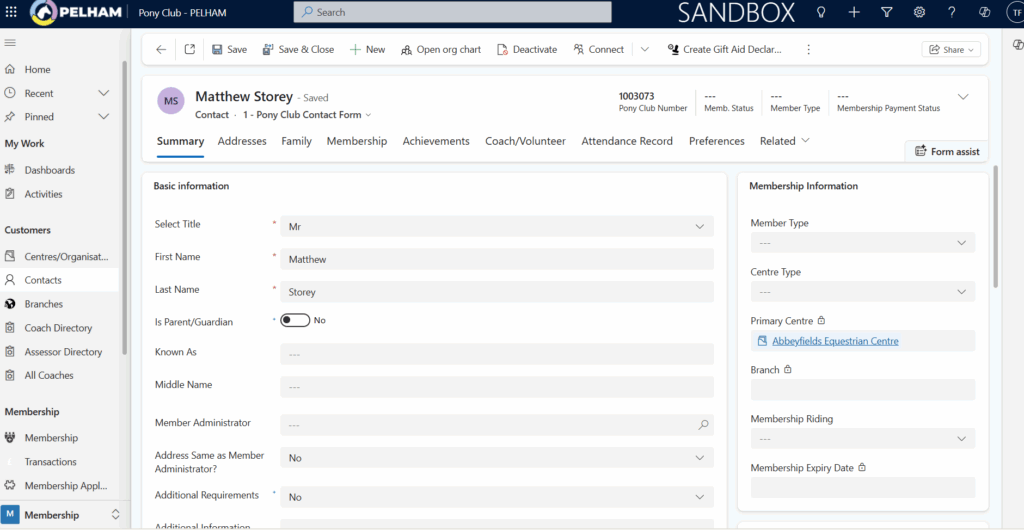Open record in new window icon
1024x530 pixels.
tap(190, 49)
